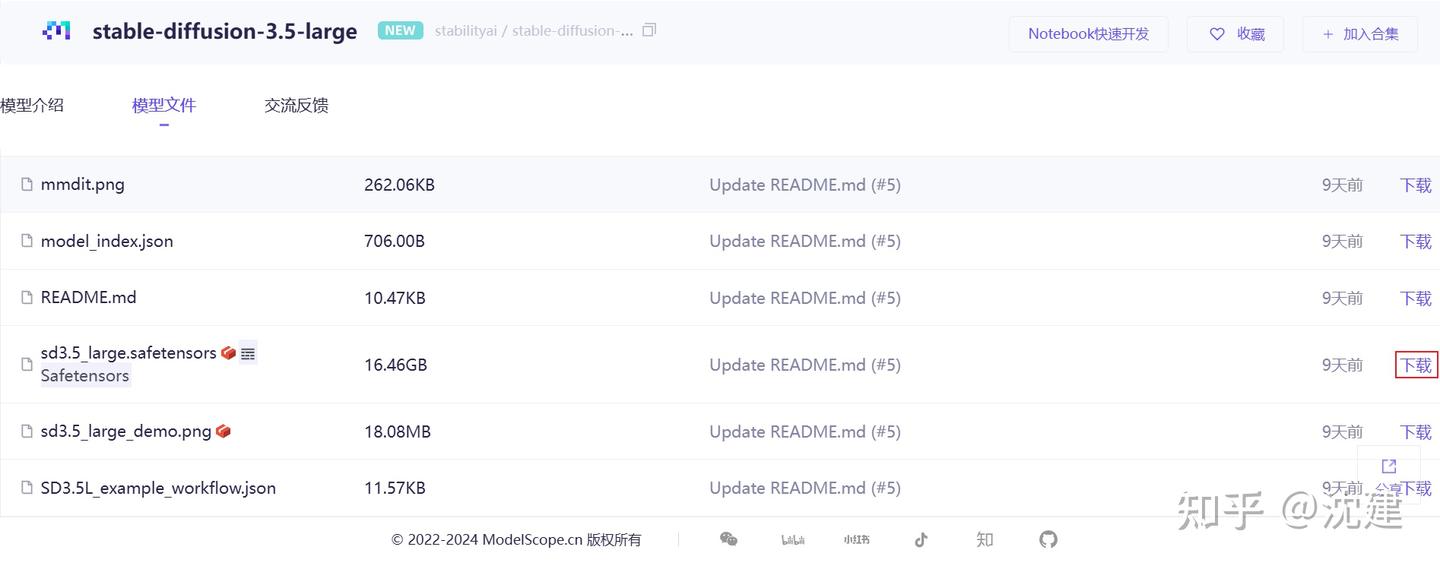Copy the model ID stabilityai/stable-diffusion

[649, 30]
